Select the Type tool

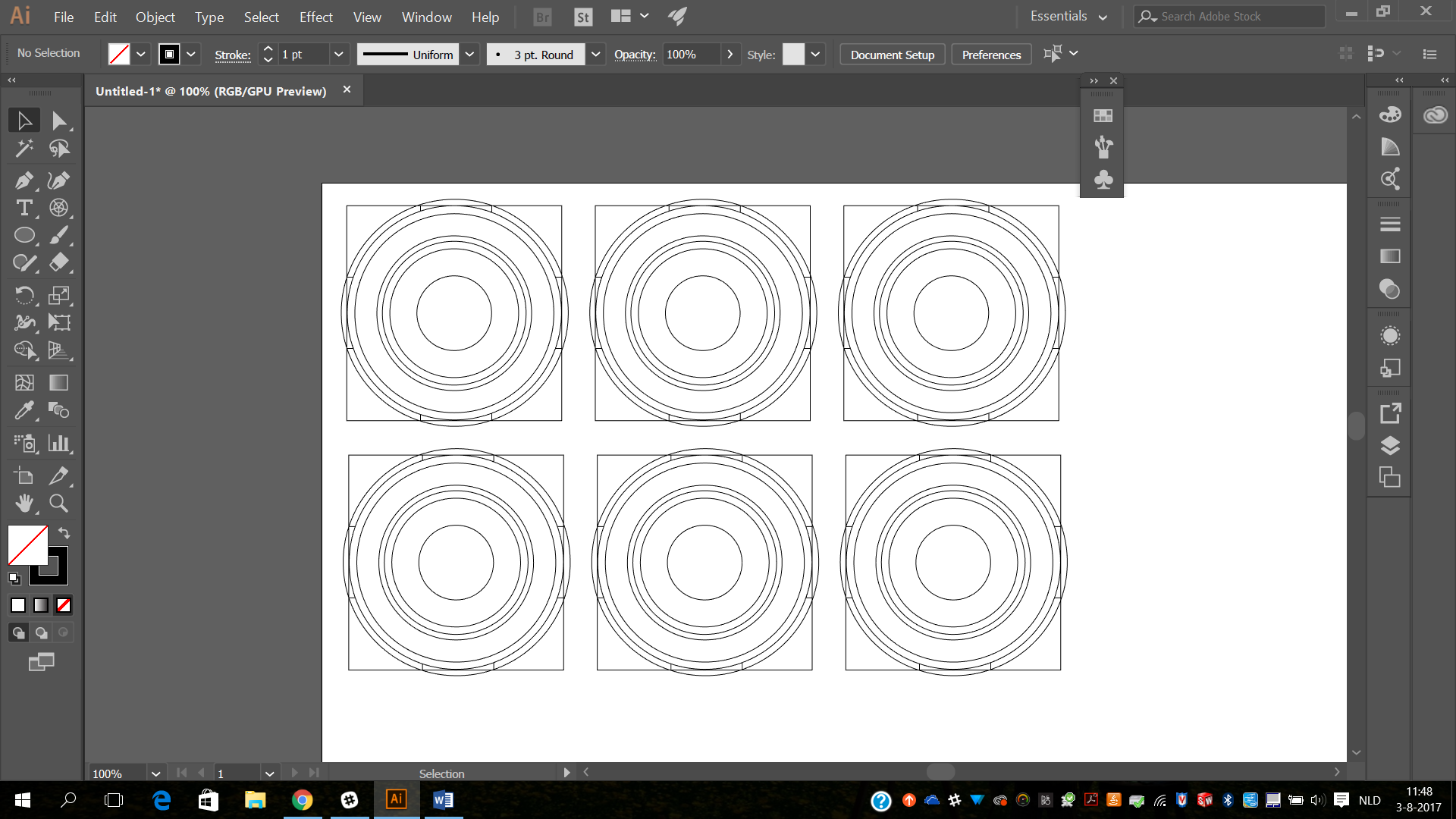(x=24, y=208)
